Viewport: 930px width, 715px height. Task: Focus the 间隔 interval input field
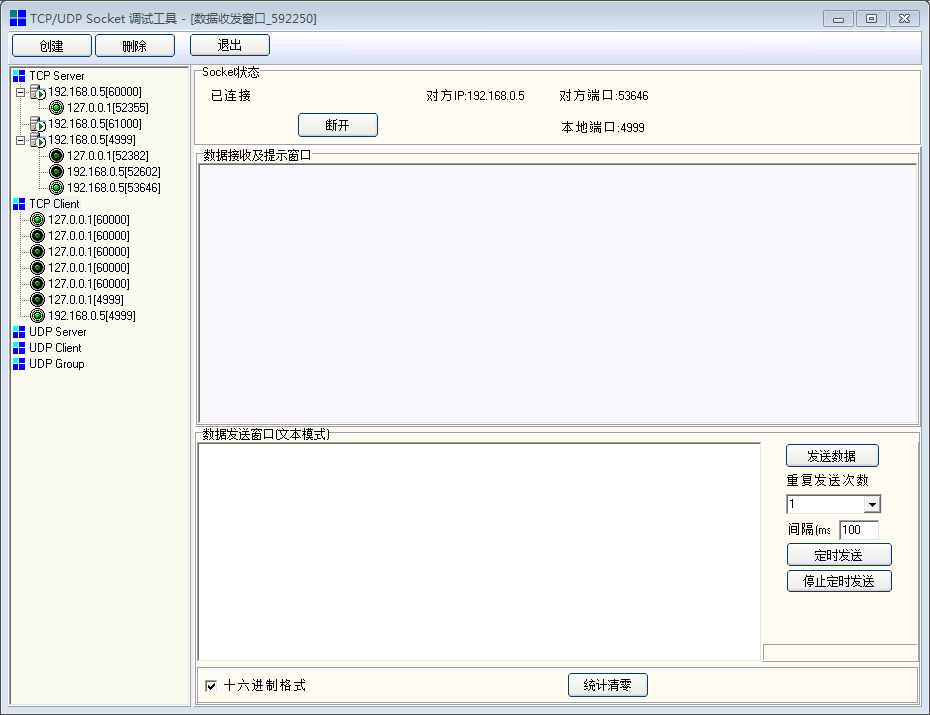coord(858,530)
